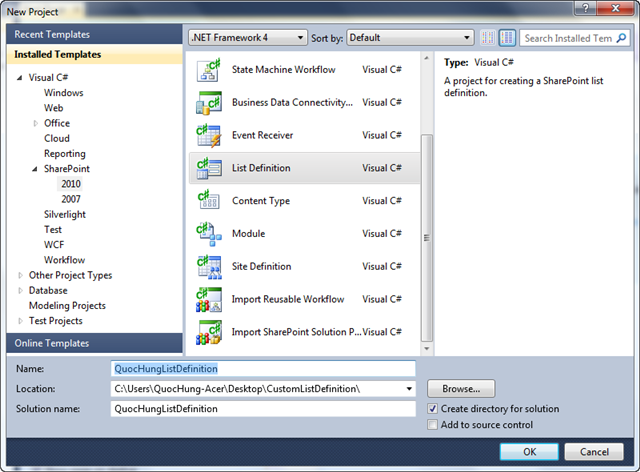Viewport: 640px width, 472px height.
Task: Uncheck Create directory for solution
Action: click(433, 408)
